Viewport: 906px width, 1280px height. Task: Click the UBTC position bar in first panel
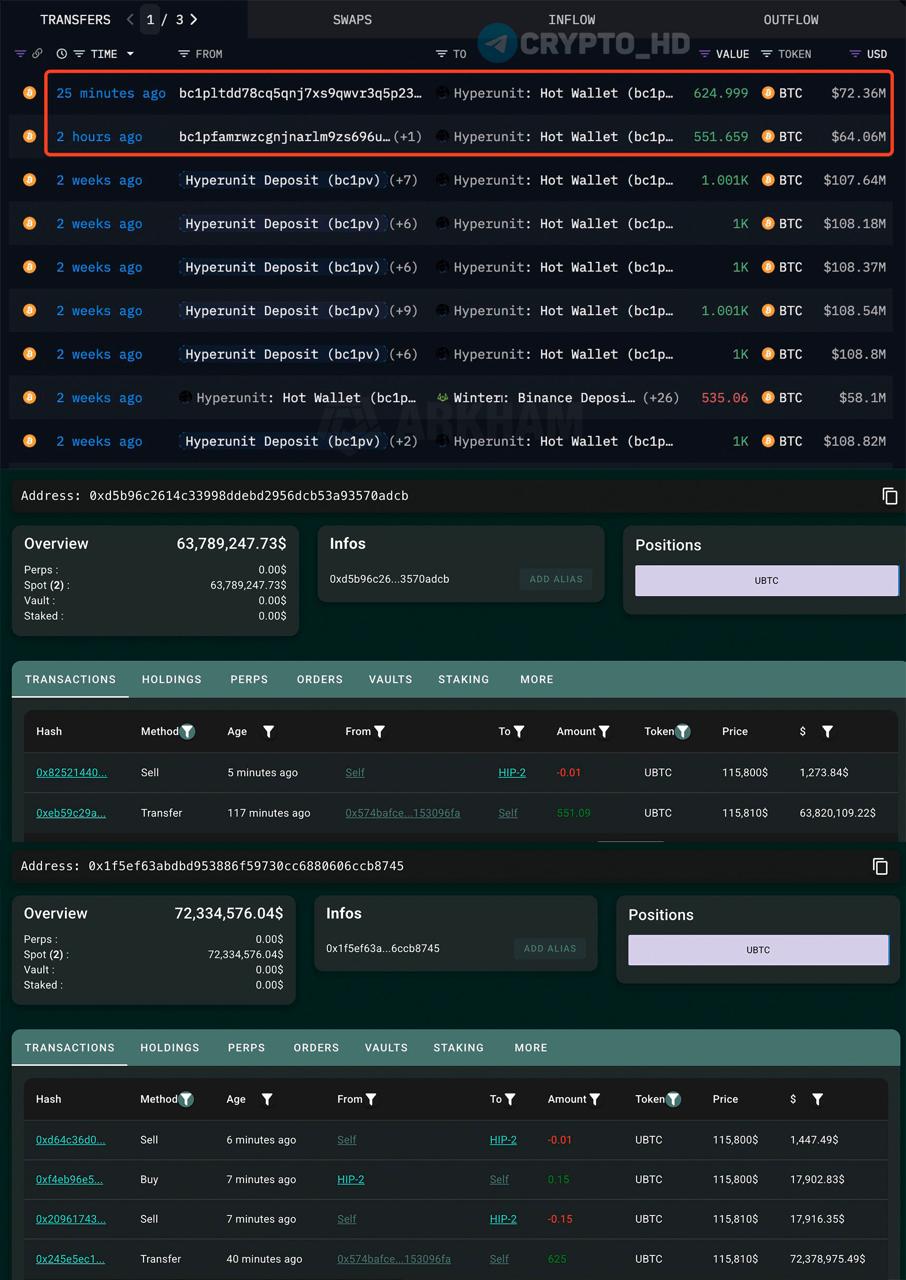click(x=767, y=580)
